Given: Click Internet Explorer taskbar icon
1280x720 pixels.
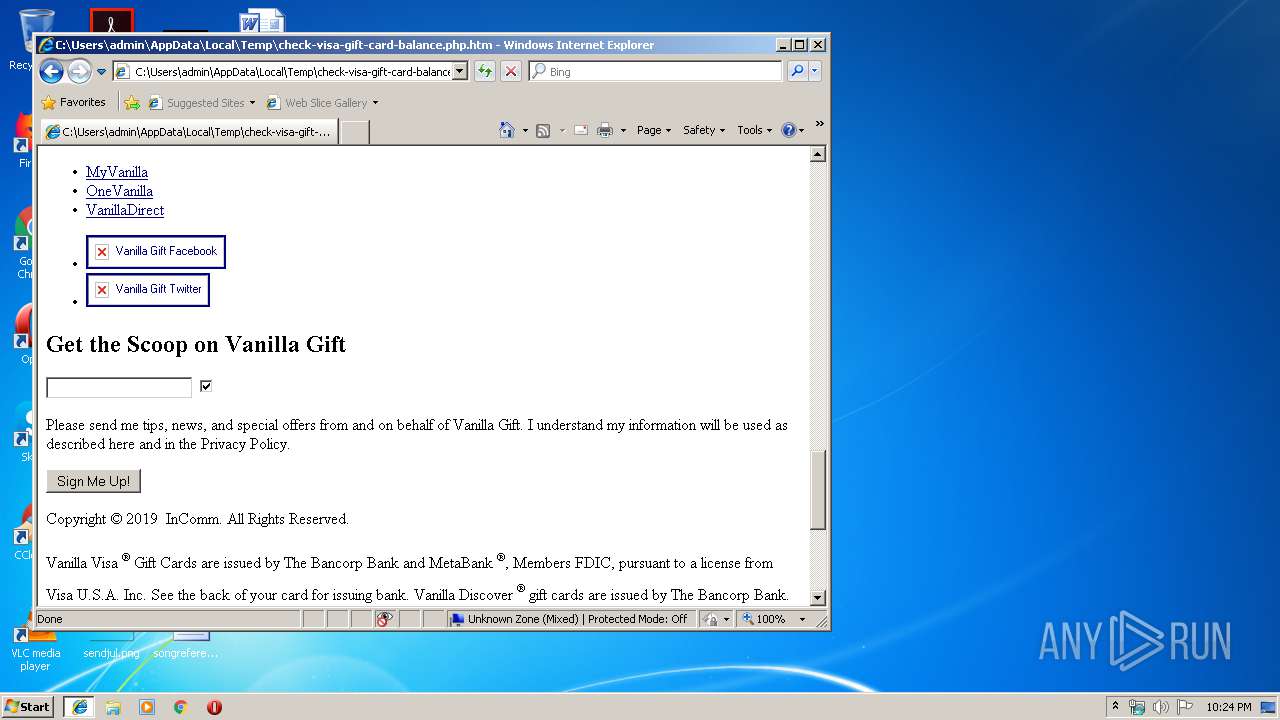Looking at the screenshot, I should click(79, 706).
